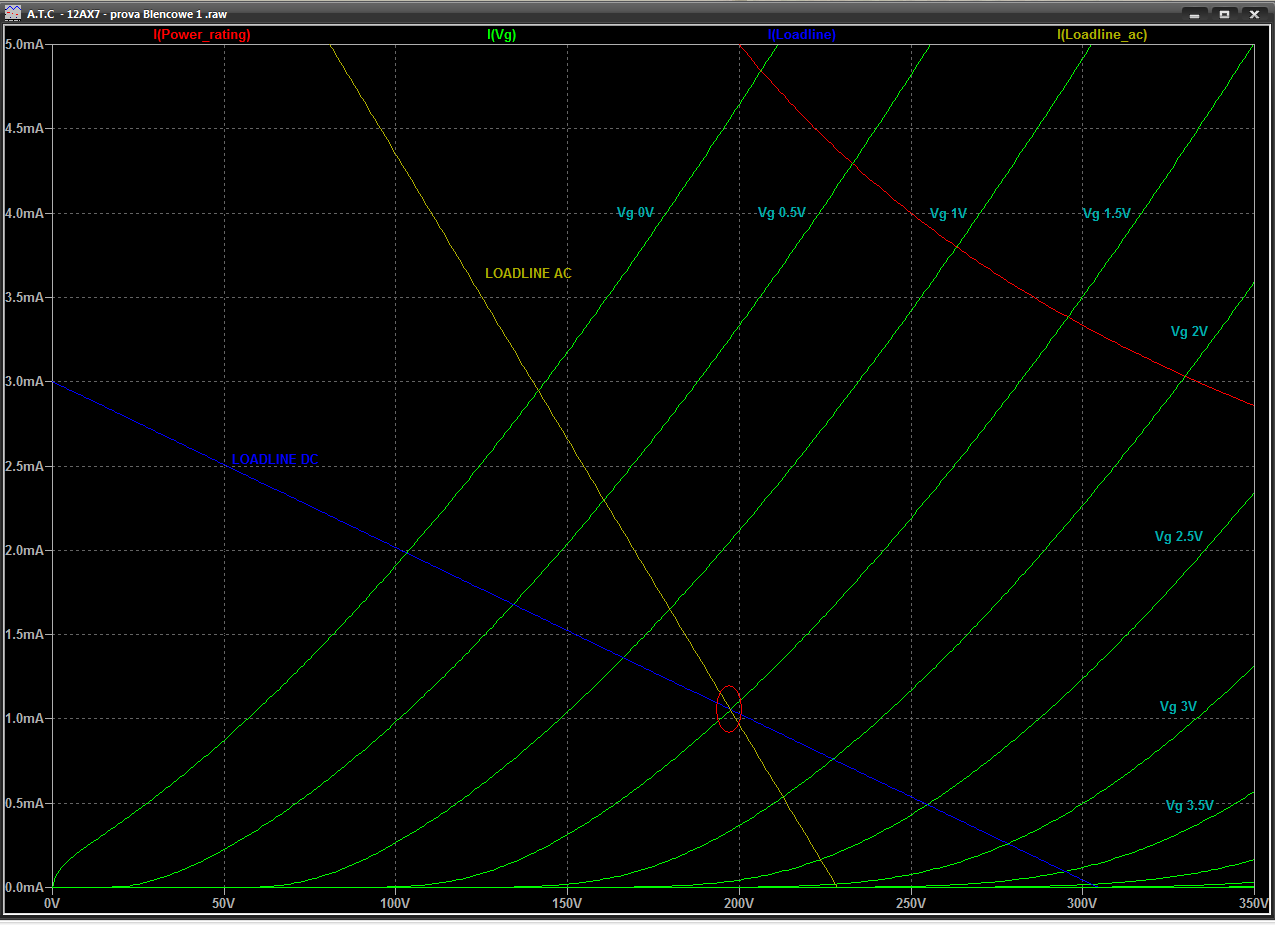Select the blue I(Loadline) trace label
Viewport: 1275px width, 925px height.
click(801, 35)
